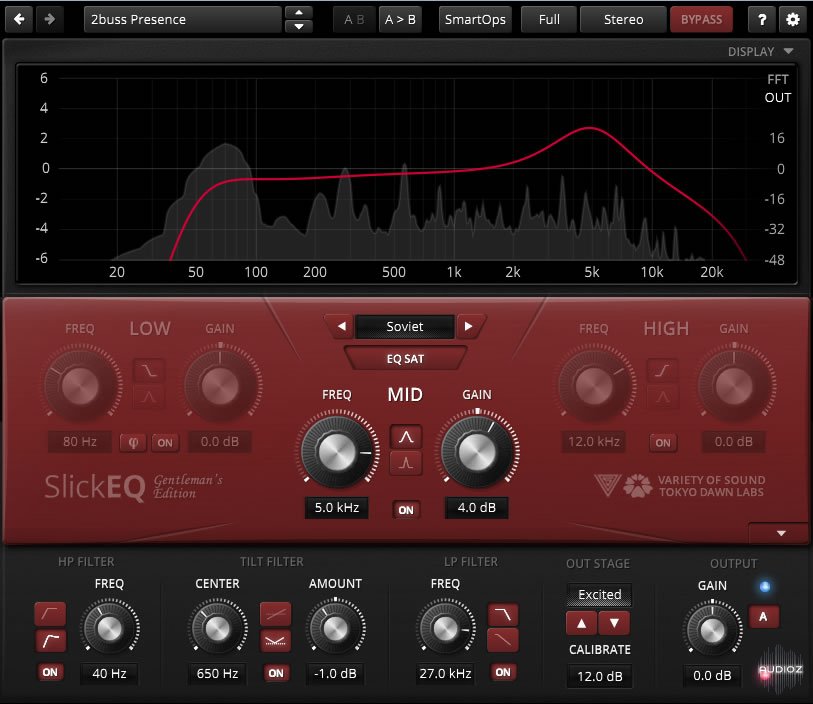Viewport: 813px width, 704px height.
Task: Choose the steep HP filter slope
Action: [50, 641]
